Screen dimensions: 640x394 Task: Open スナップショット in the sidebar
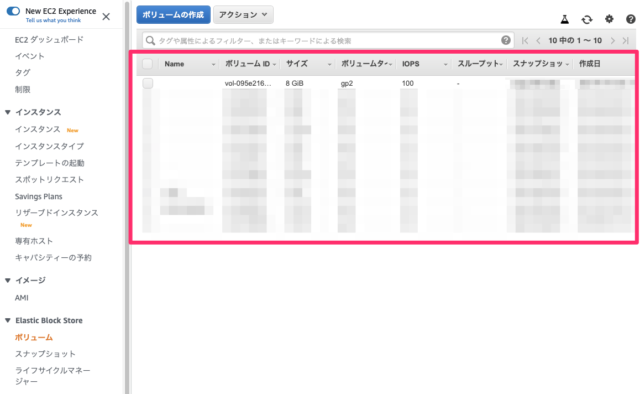45,354
